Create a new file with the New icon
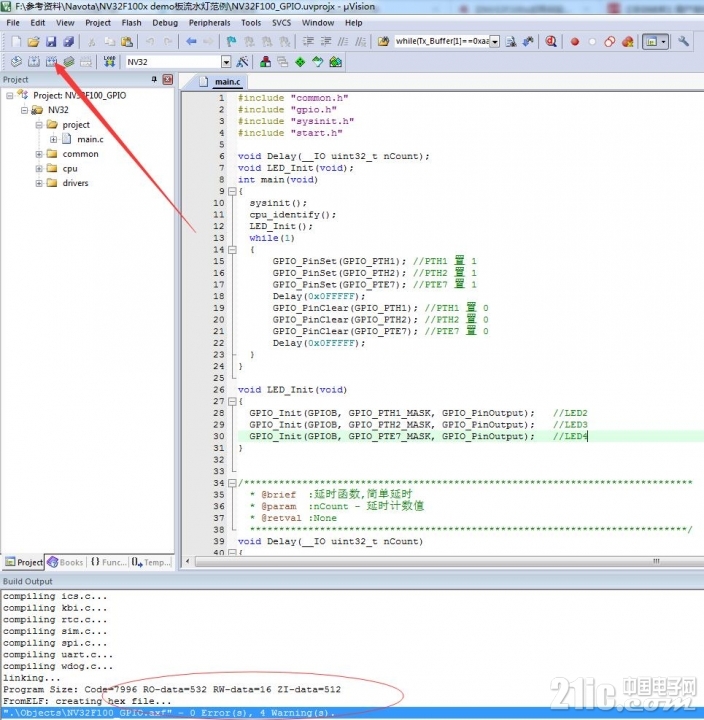The image size is (704, 720). (x=17, y=41)
